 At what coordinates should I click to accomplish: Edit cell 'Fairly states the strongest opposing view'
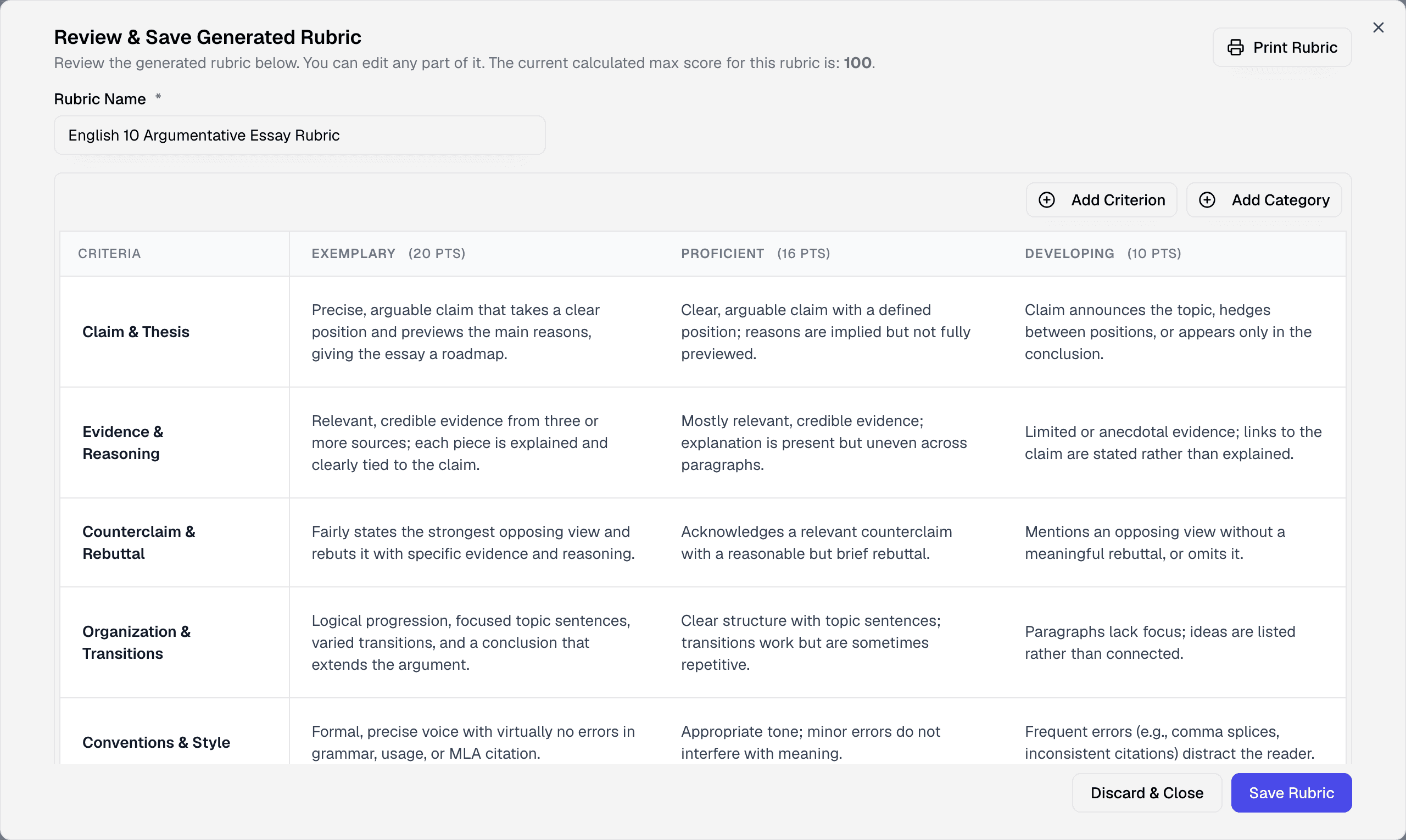[473, 542]
